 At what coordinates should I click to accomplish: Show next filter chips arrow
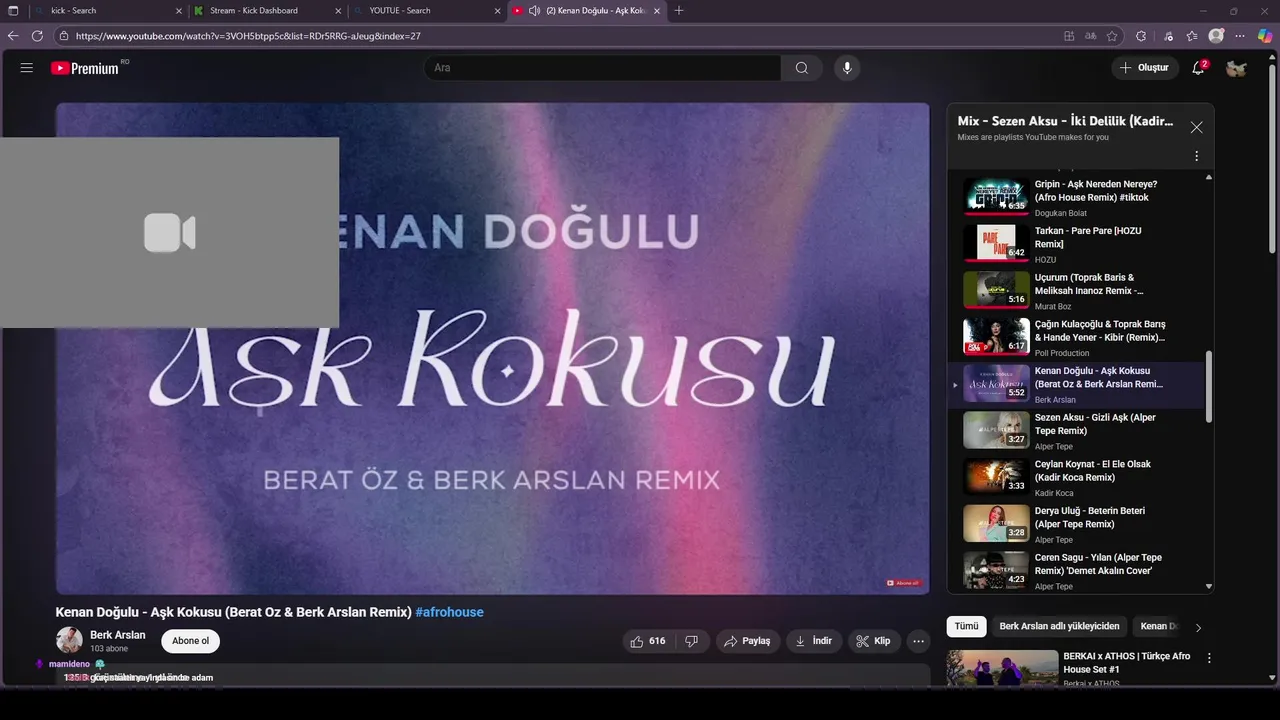[x=1198, y=627]
